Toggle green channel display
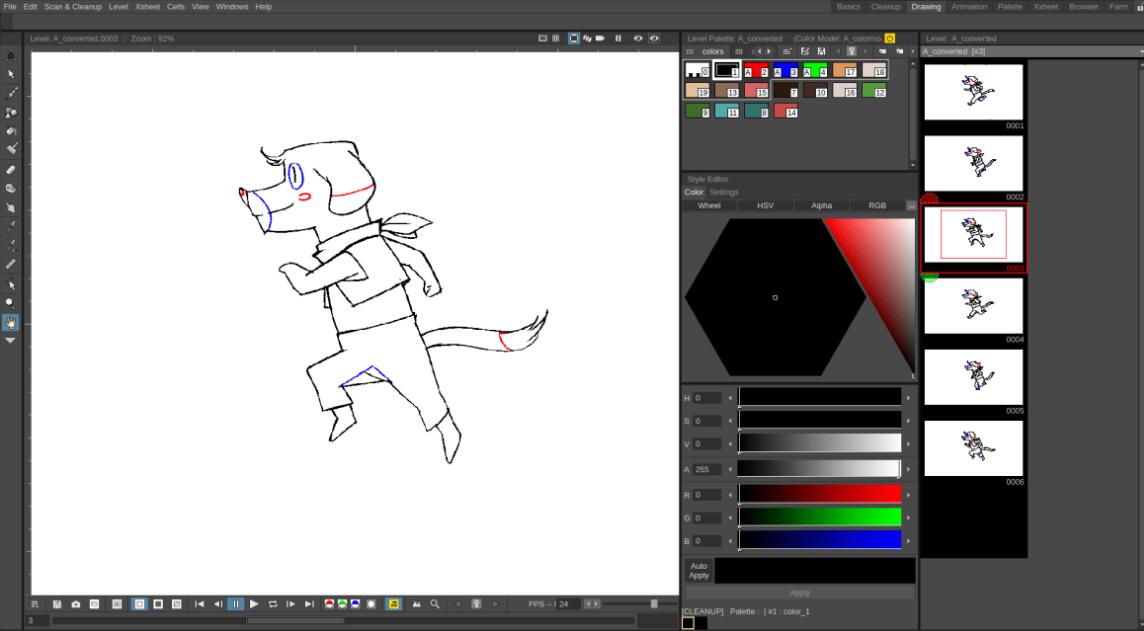 (342, 604)
